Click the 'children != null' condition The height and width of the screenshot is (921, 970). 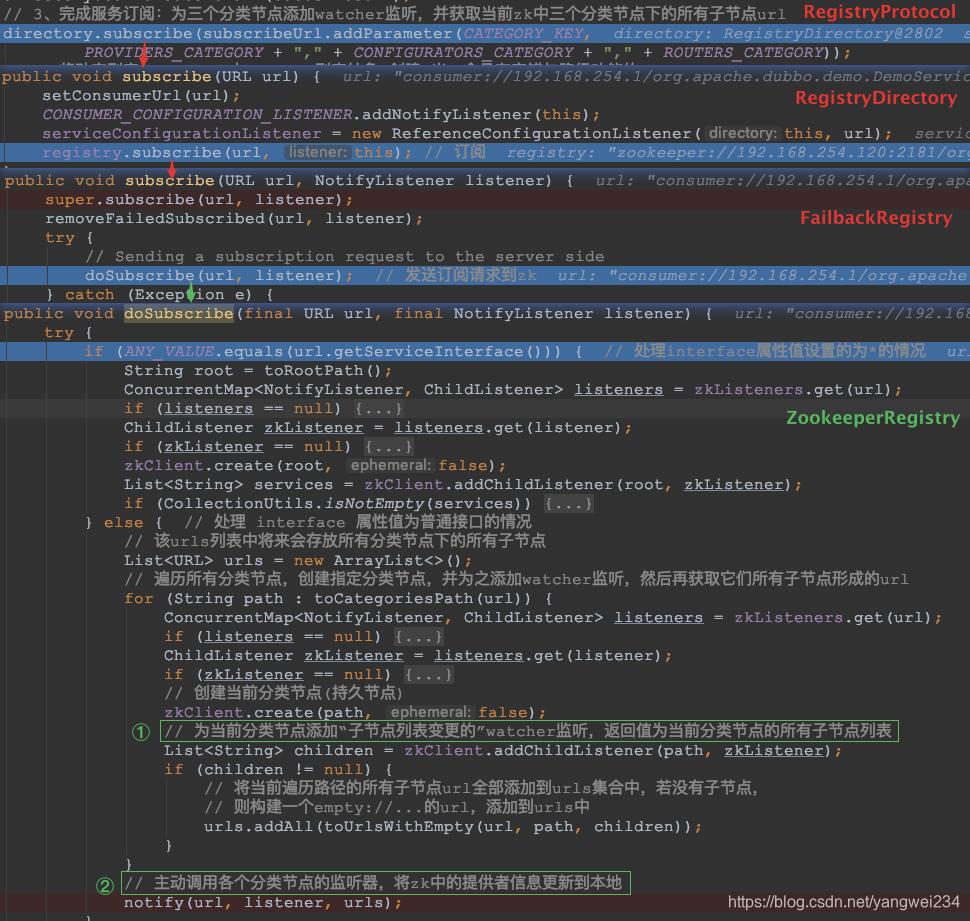(283, 769)
